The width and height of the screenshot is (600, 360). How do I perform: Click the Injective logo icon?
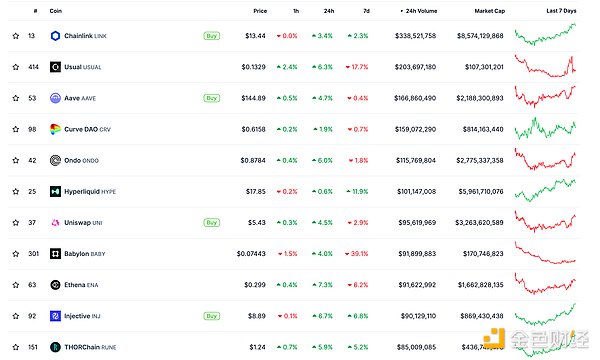pyautogui.click(x=55, y=316)
